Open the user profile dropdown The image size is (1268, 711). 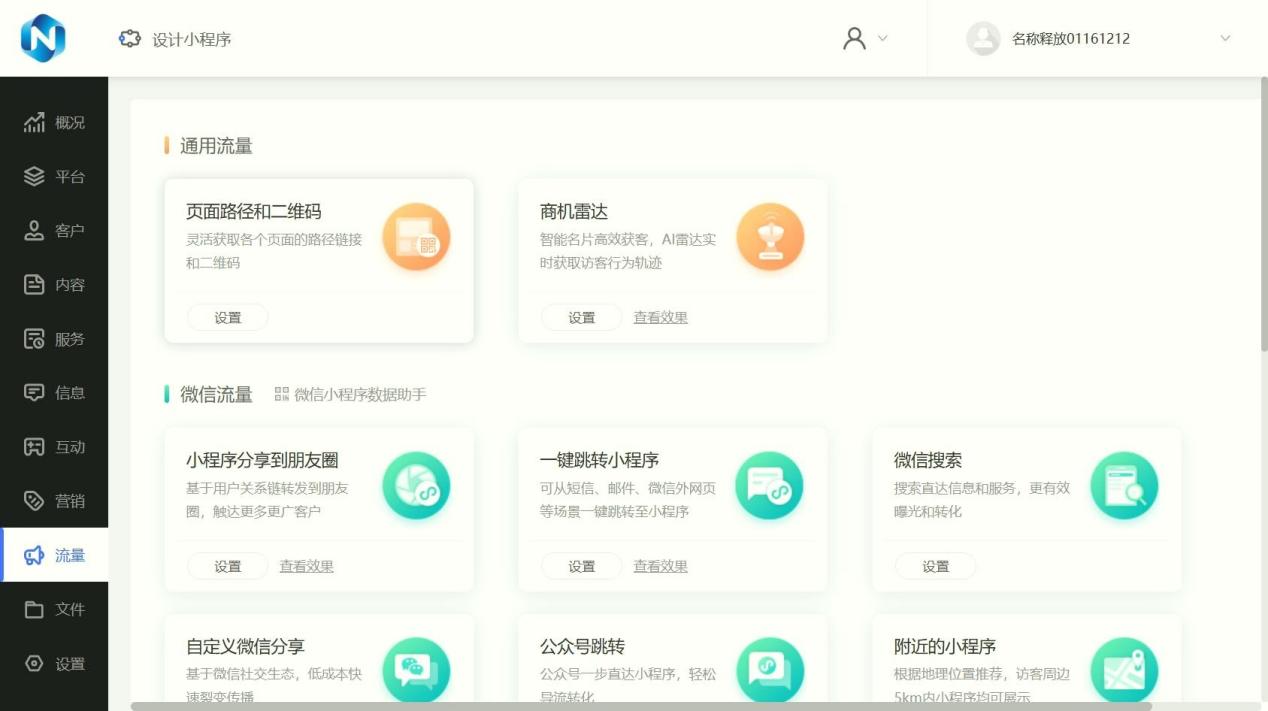click(865, 38)
